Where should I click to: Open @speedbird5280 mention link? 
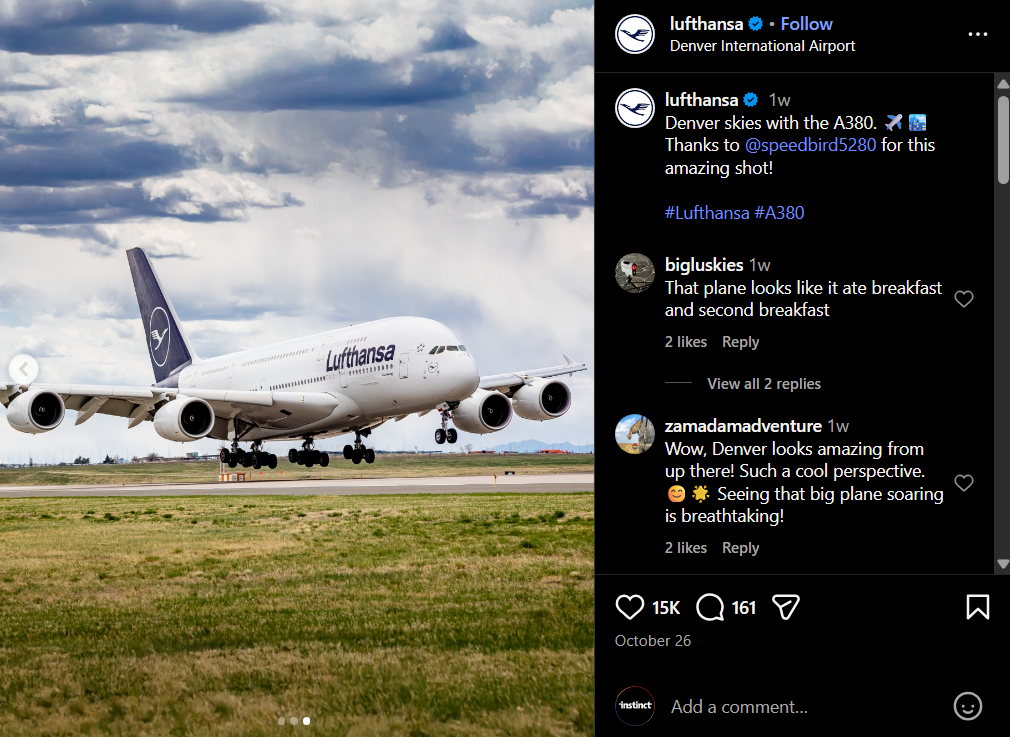pyautogui.click(x=810, y=145)
